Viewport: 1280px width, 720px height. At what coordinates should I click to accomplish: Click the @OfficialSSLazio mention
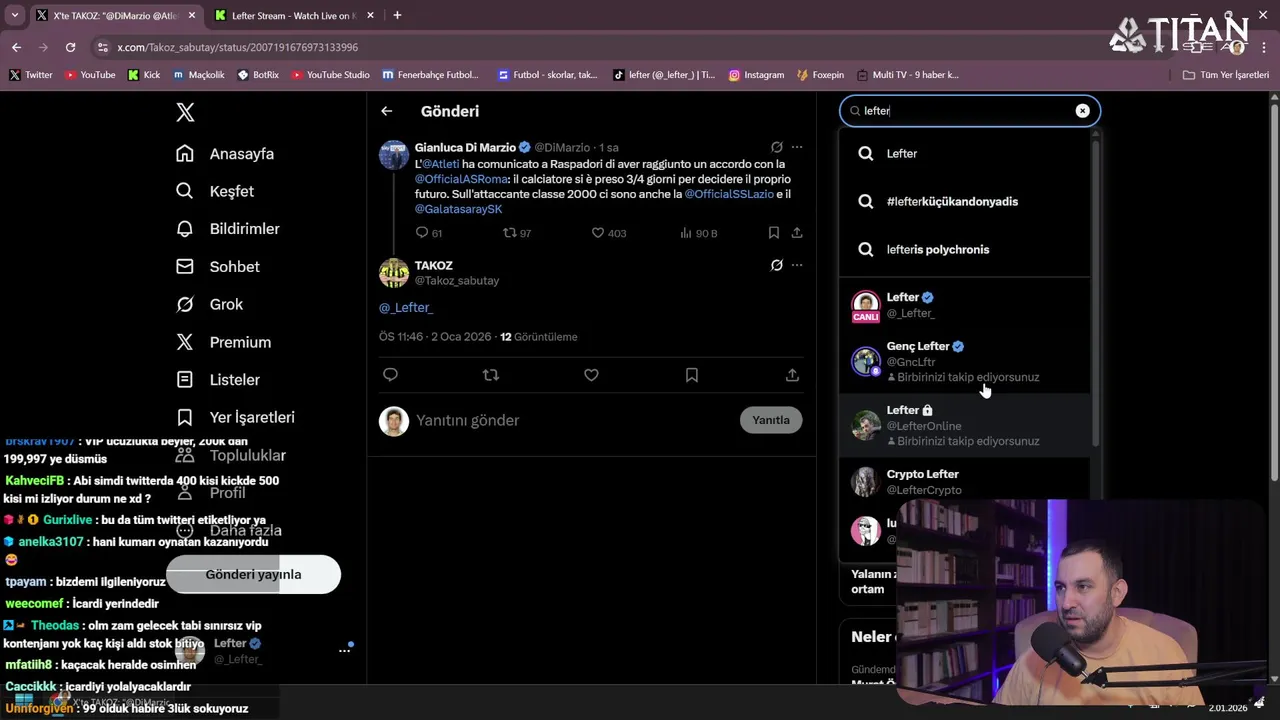point(729,194)
